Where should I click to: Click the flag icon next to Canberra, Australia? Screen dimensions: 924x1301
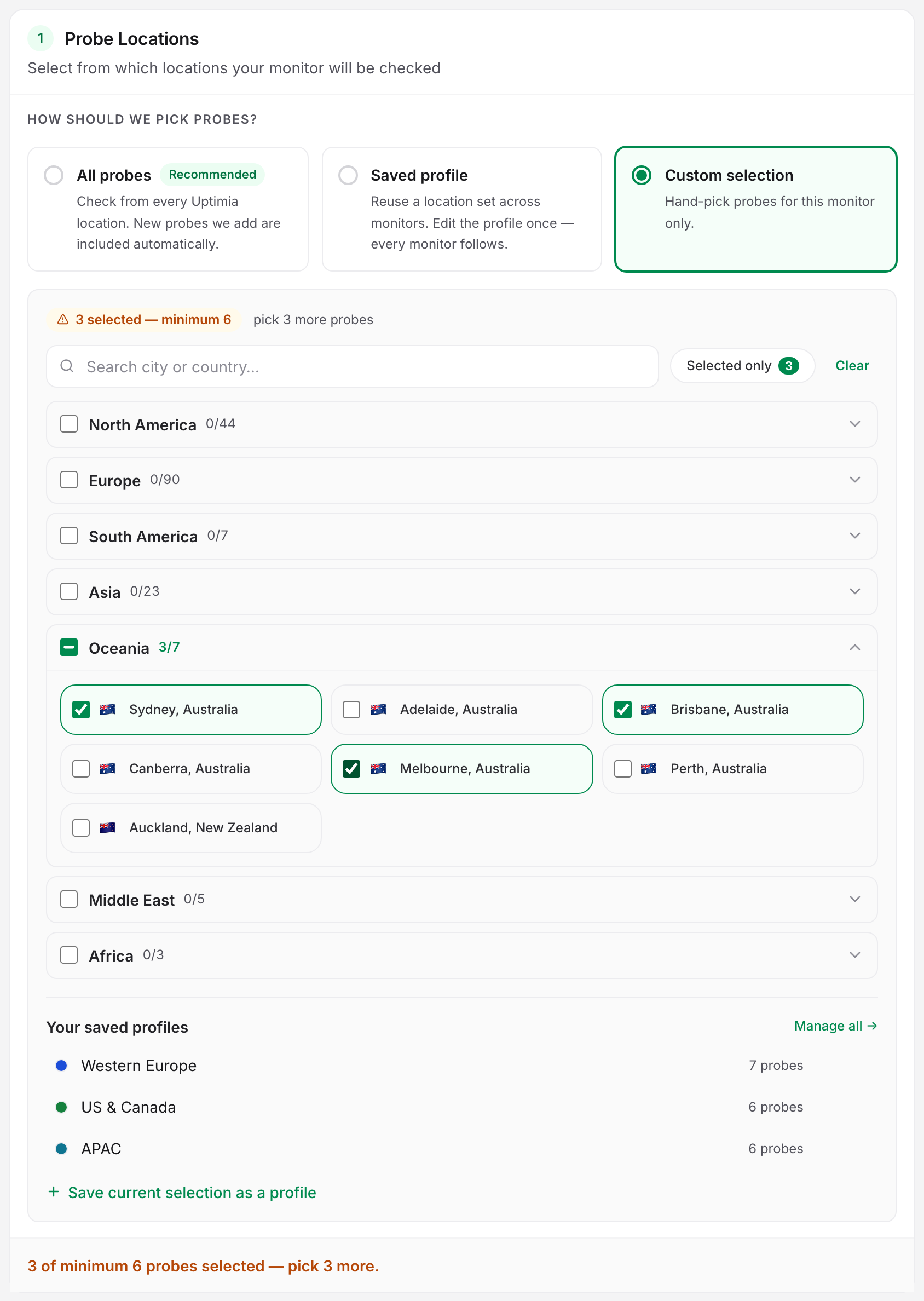(x=107, y=768)
